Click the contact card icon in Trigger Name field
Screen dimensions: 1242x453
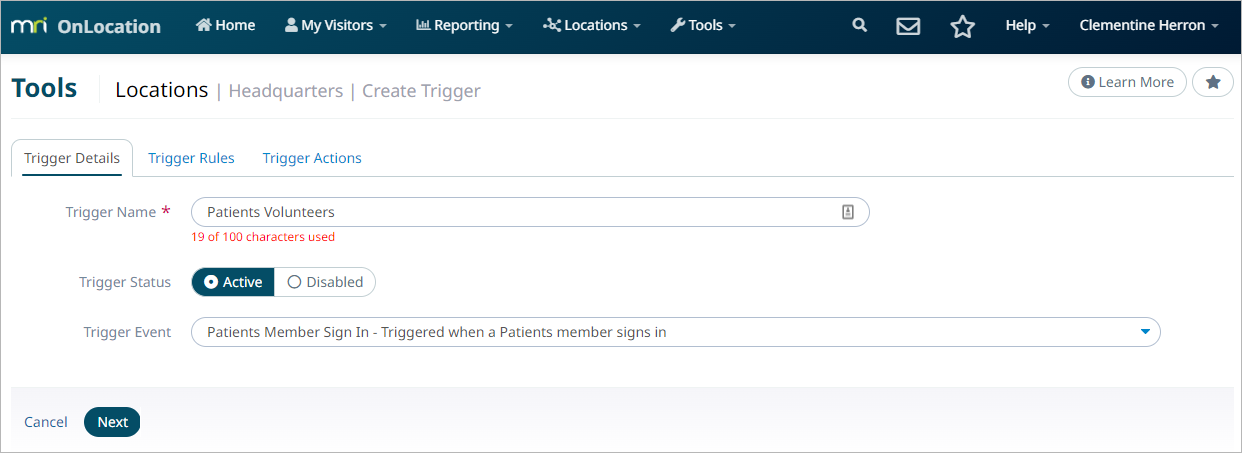(x=848, y=212)
